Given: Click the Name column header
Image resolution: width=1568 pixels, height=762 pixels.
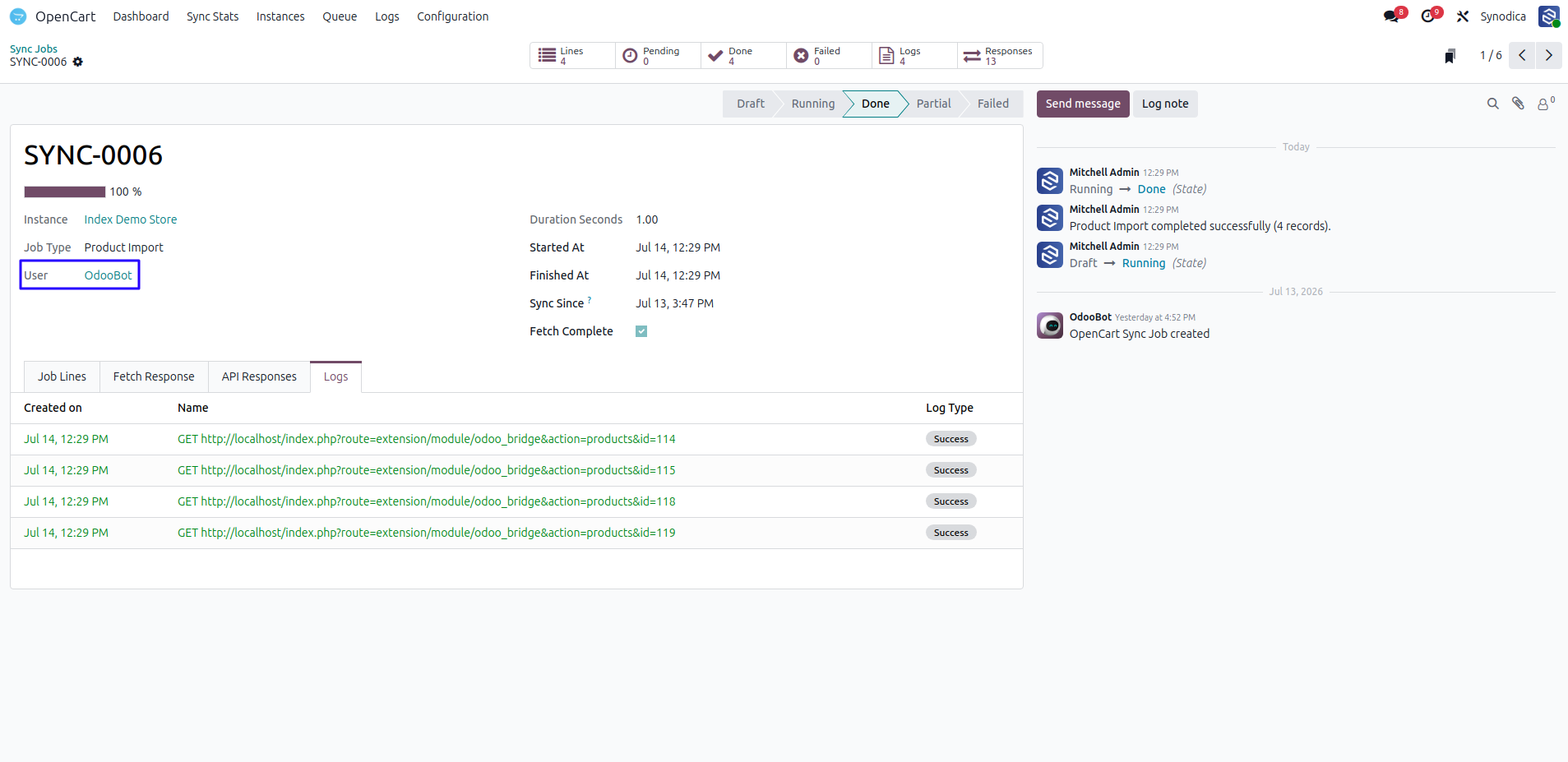Looking at the screenshot, I should [x=193, y=408].
